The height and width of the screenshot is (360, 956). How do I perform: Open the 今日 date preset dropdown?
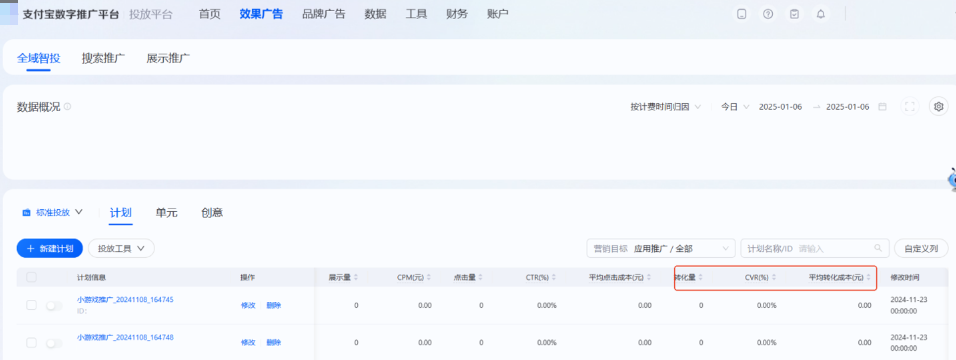click(734, 107)
